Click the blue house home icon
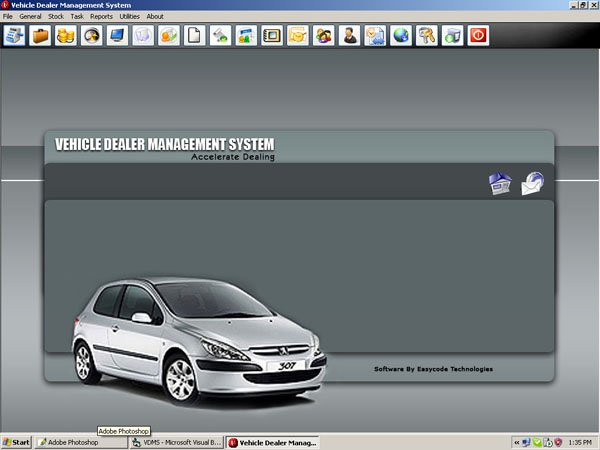This screenshot has width=600, height=450. click(x=499, y=184)
